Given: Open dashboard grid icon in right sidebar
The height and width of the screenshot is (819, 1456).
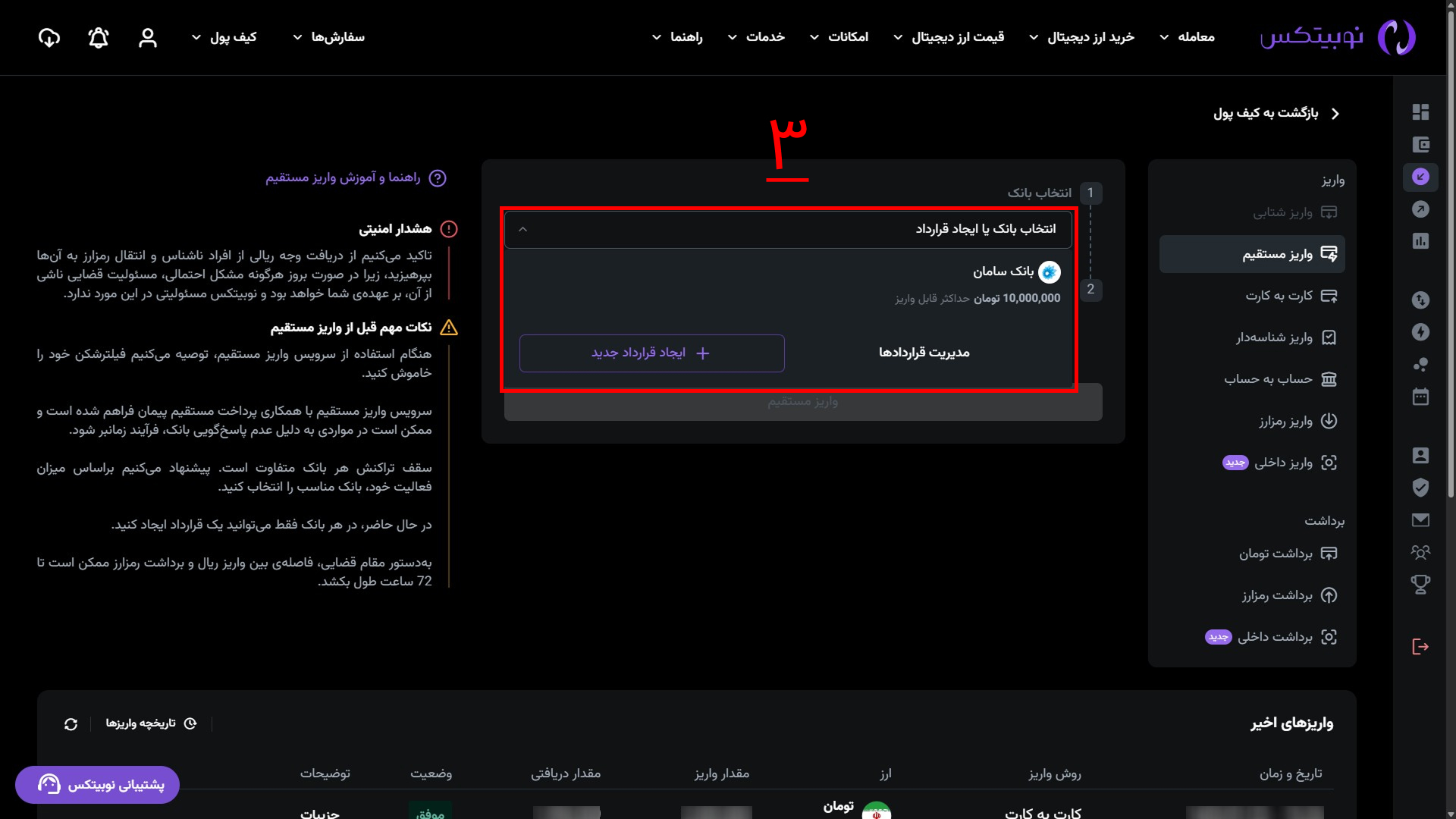Looking at the screenshot, I should coord(1420,112).
